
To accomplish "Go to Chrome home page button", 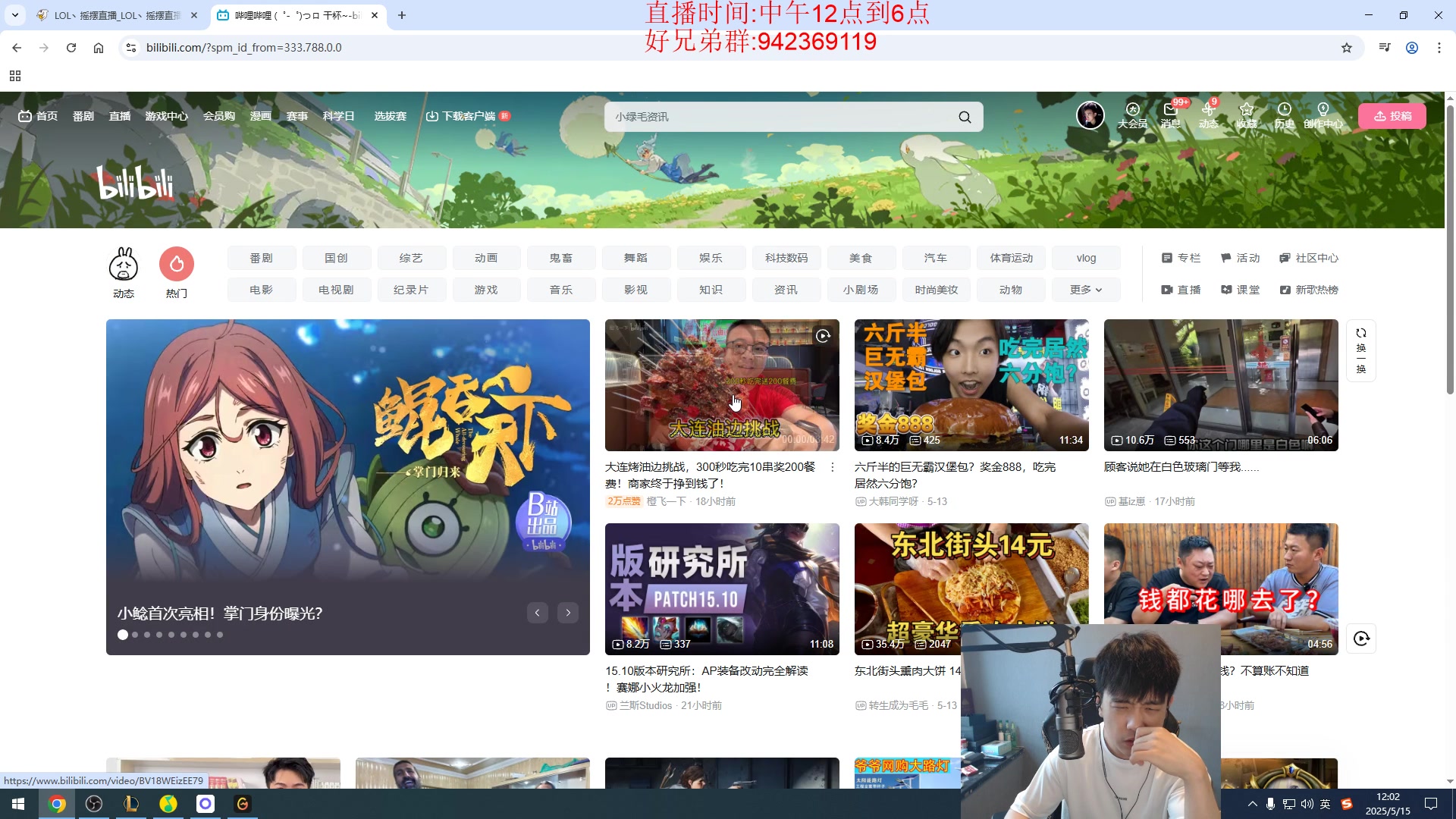I will click(x=99, y=48).
